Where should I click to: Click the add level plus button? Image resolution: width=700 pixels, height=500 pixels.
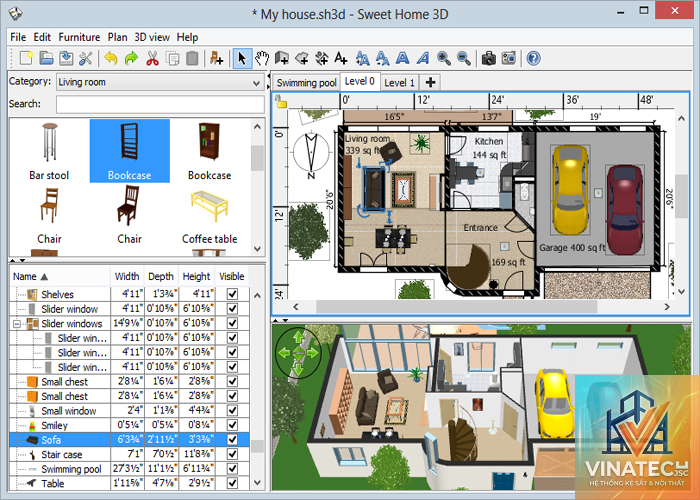(x=430, y=83)
